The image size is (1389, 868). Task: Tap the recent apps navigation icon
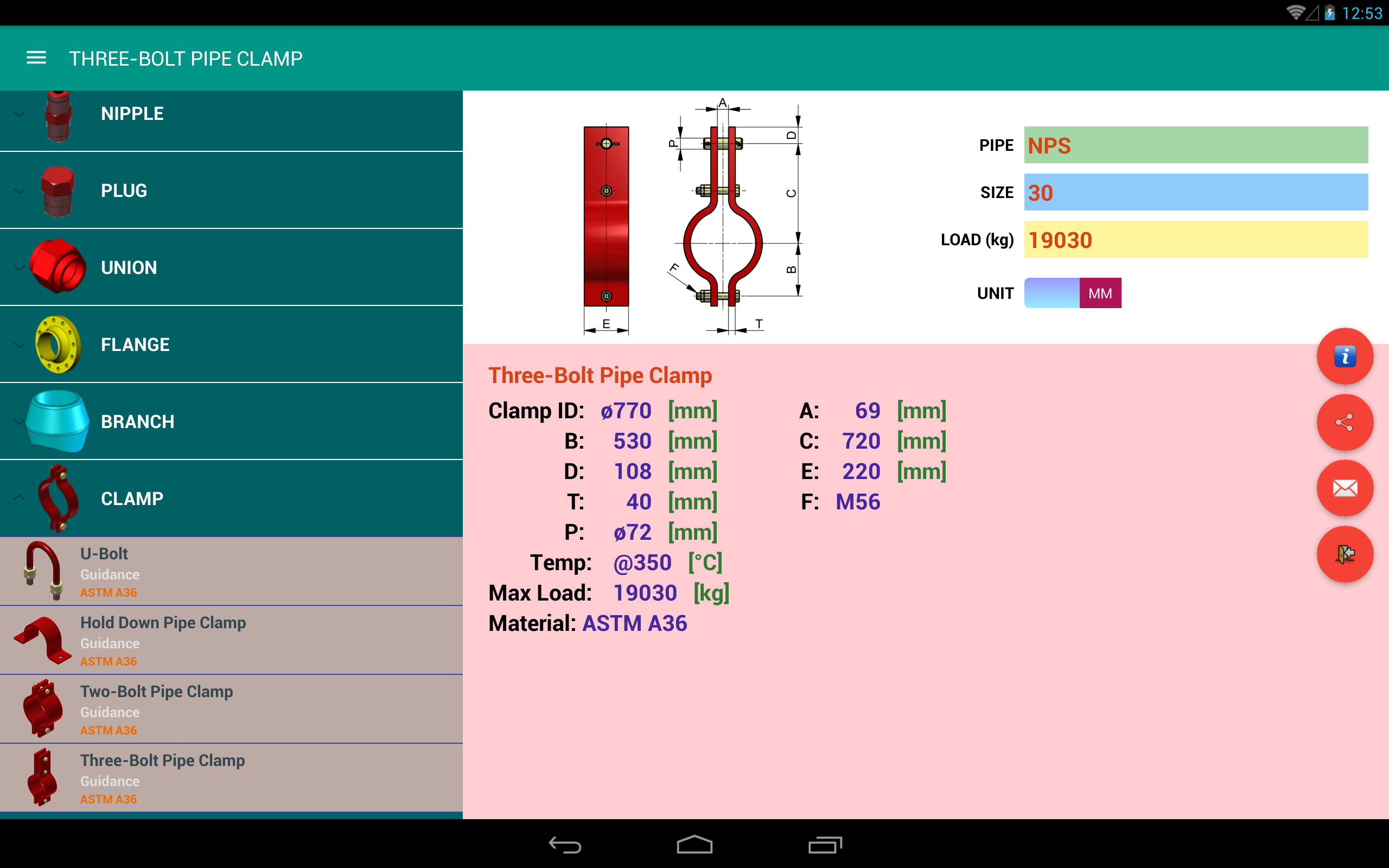(x=825, y=845)
